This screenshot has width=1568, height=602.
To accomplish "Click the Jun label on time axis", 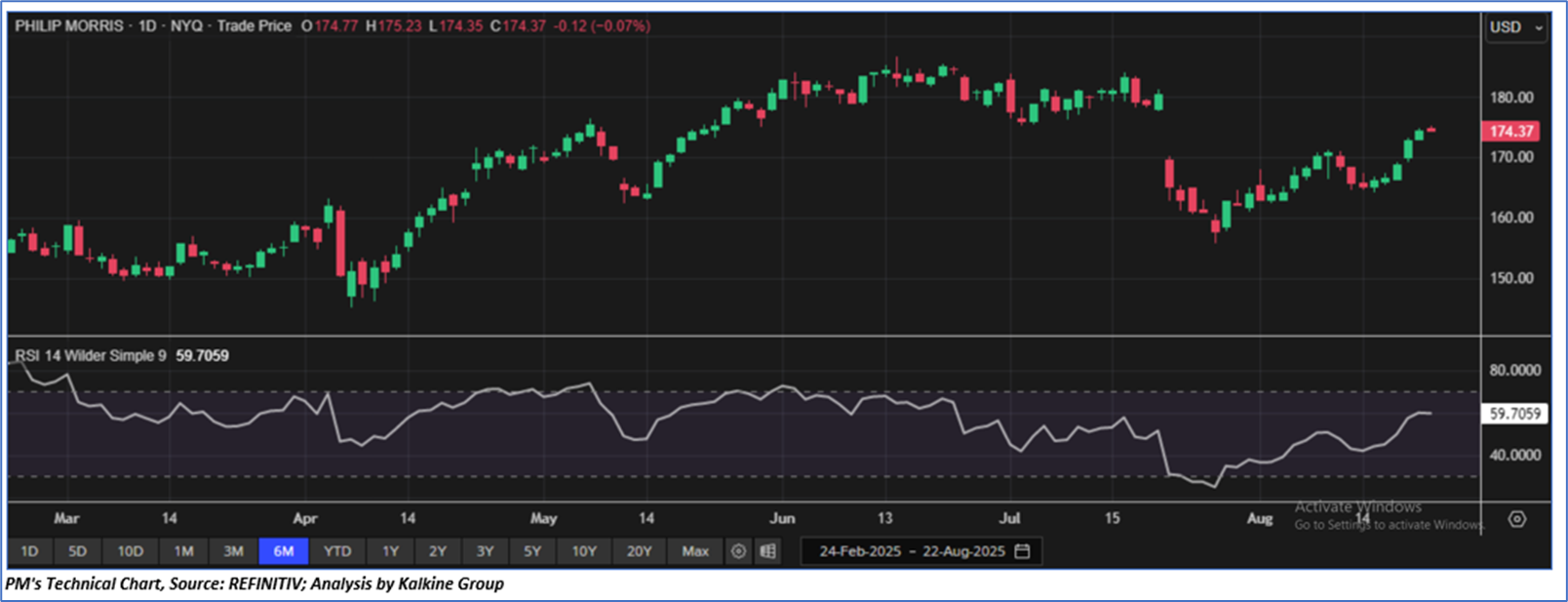I will (x=782, y=518).
